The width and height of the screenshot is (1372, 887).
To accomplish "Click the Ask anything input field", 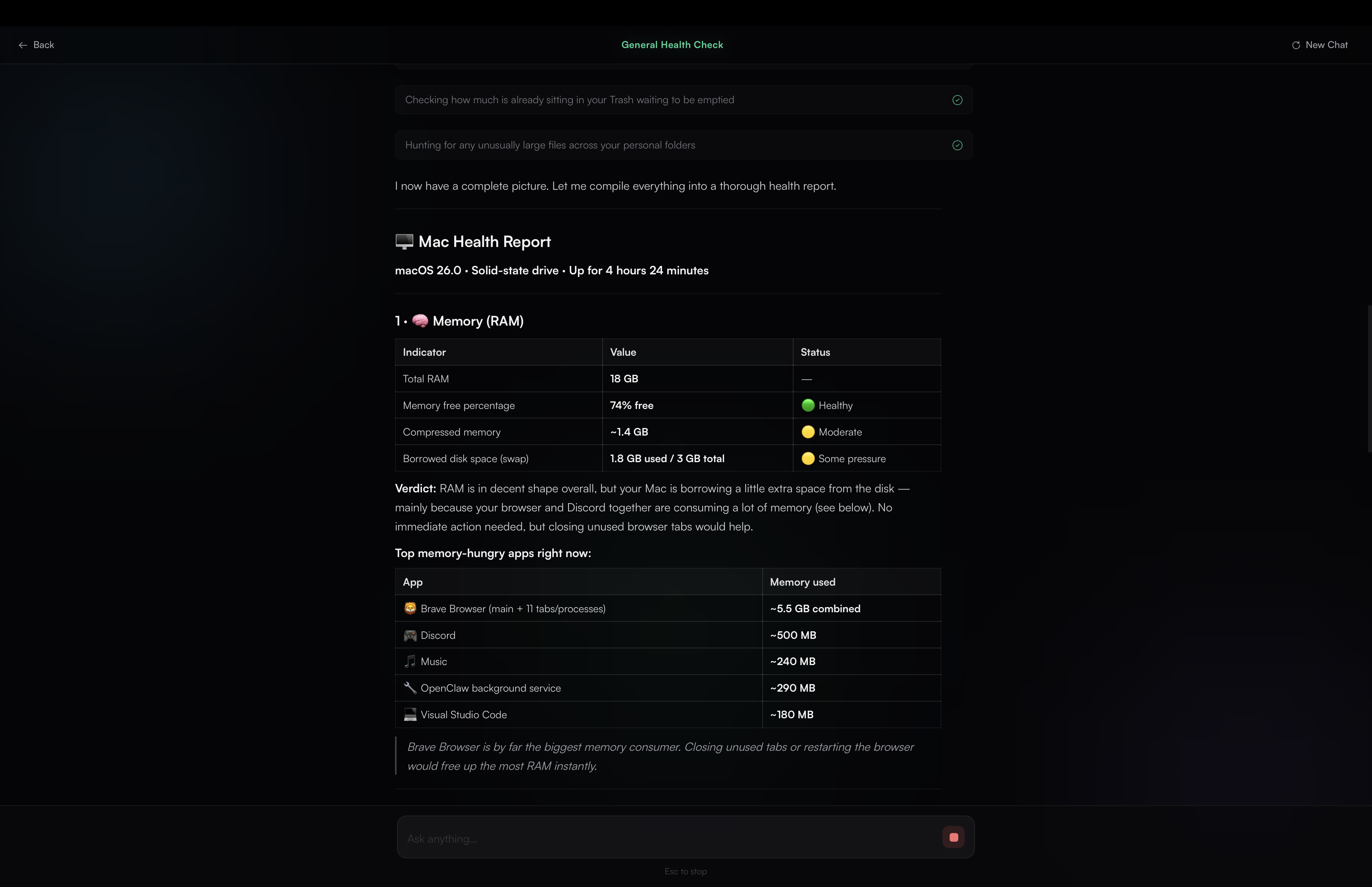I will (x=668, y=839).
